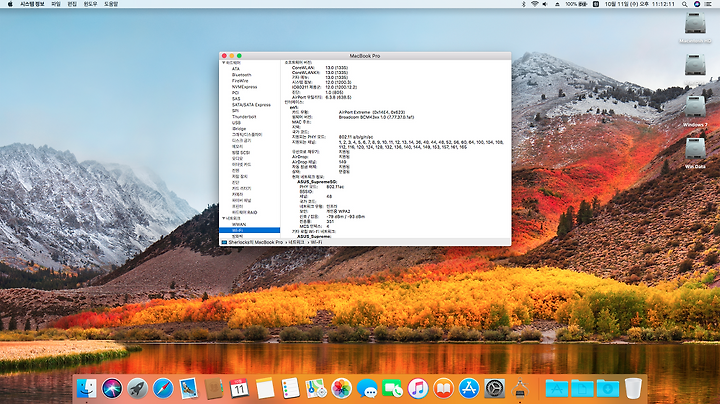
Task: Open the File (파일) menu
Action: pyautogui.click(x=56, y=4)
